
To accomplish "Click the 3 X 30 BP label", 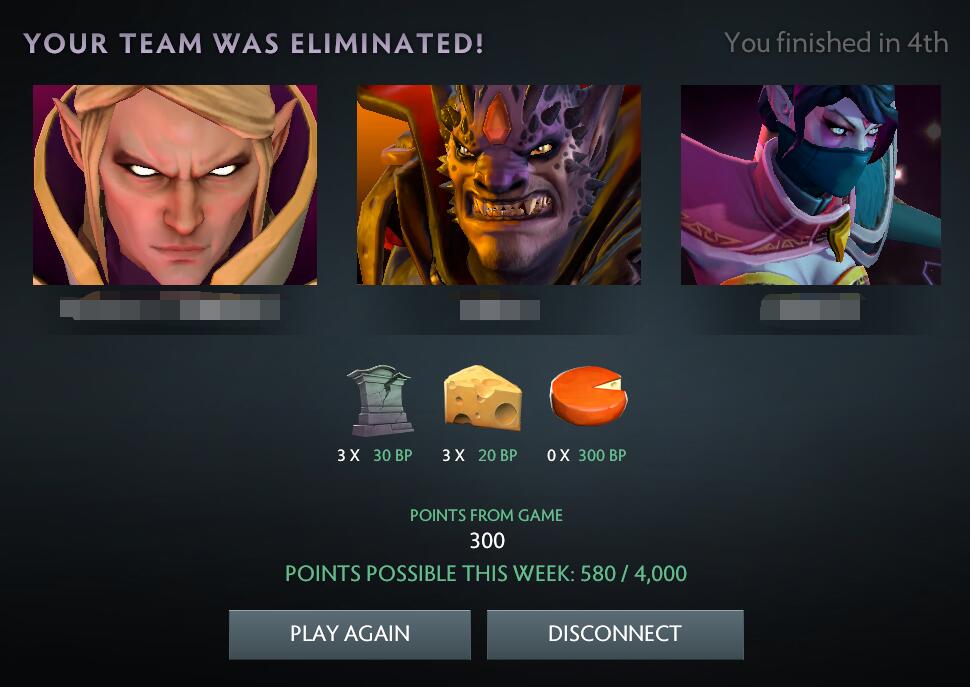I will [374, 456].
